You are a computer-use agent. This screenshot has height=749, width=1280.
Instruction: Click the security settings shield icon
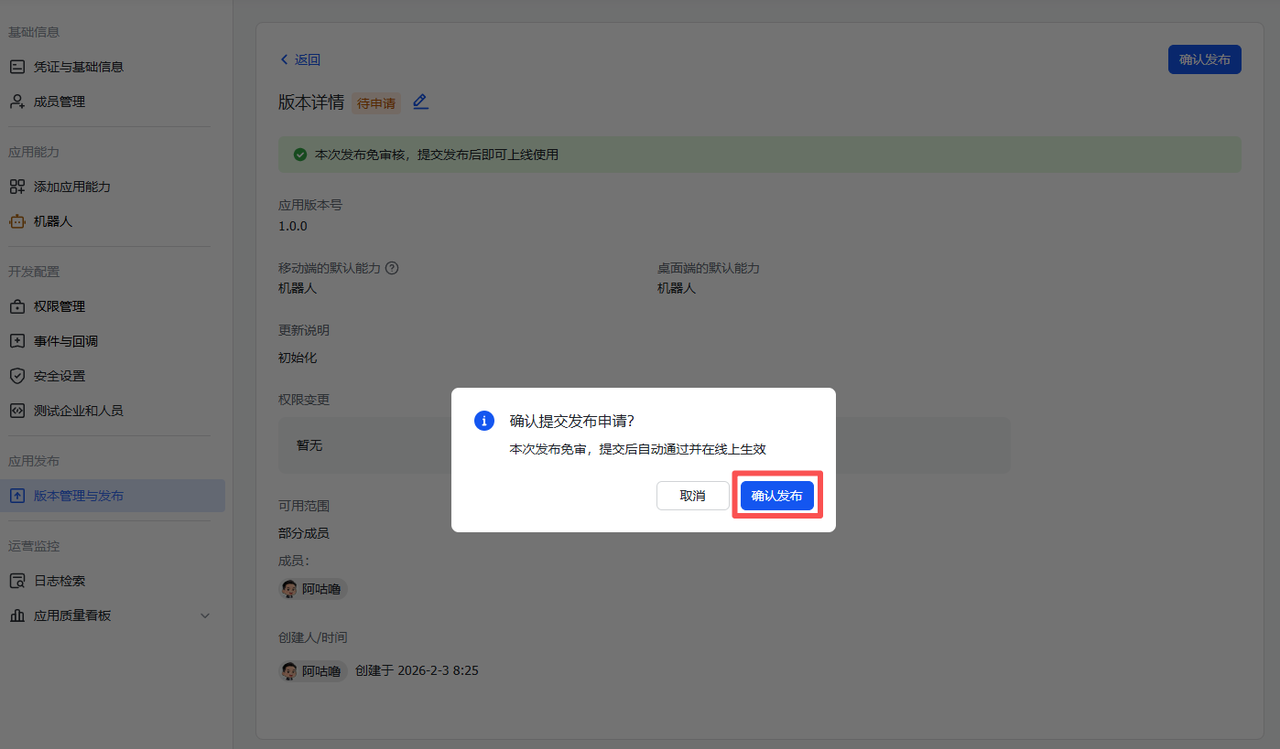click(x=17, y=376)
